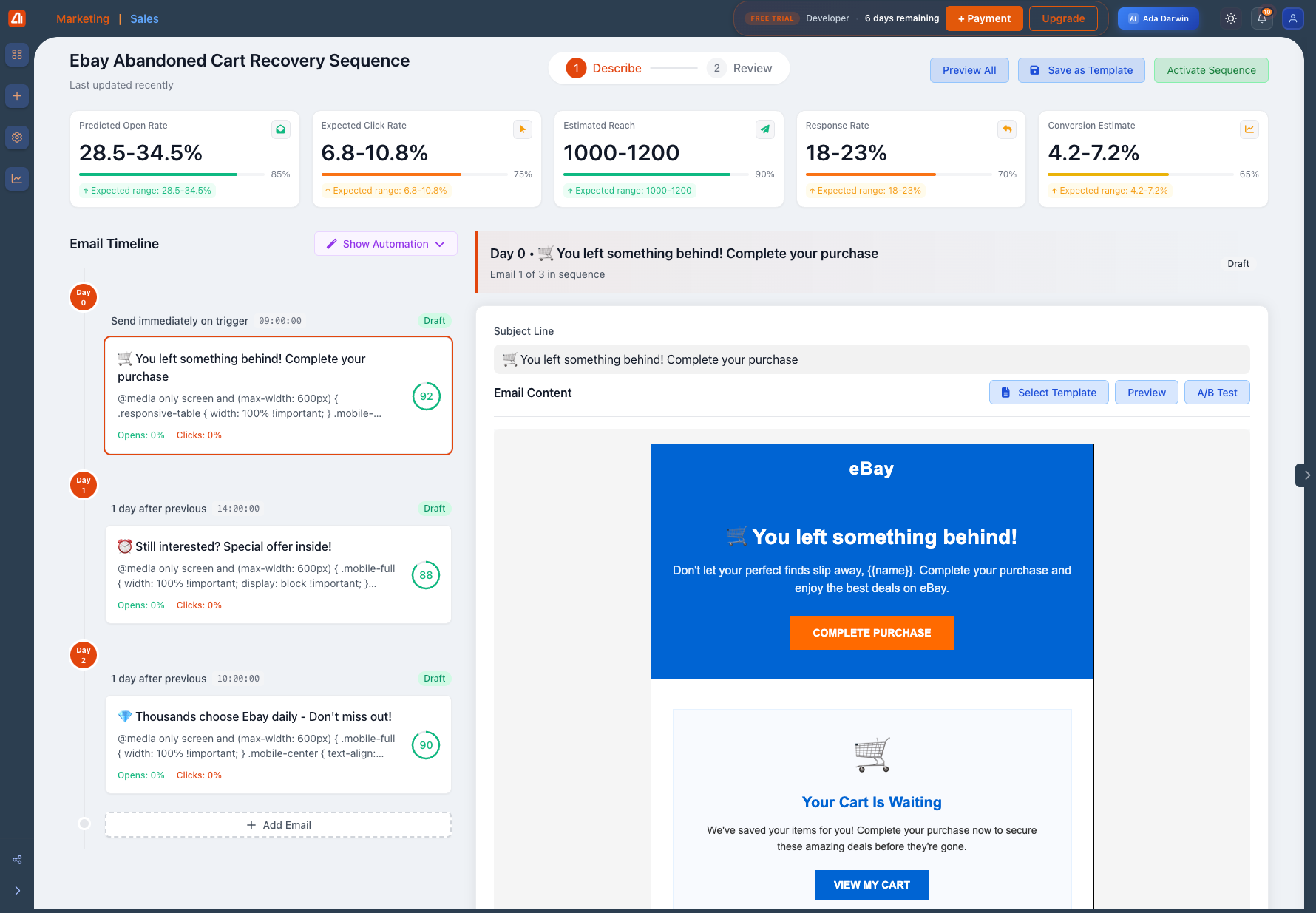Click the Activate Sequence button
The width and height of the screenshot is (1316, 913).
[1210, 70]
